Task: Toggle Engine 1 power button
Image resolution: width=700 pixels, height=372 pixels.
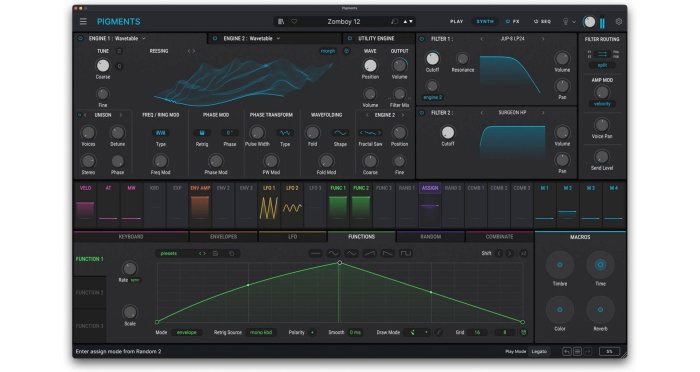Action: point(80,38)
